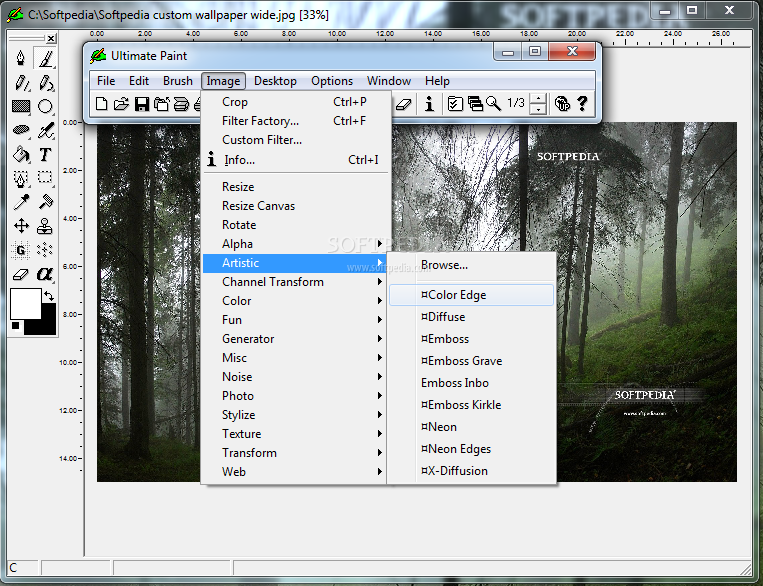The height and width of the screenshot is (586, 763).
Task: Select the pencil freehand curve tool
Action: (x=45, y=83)
